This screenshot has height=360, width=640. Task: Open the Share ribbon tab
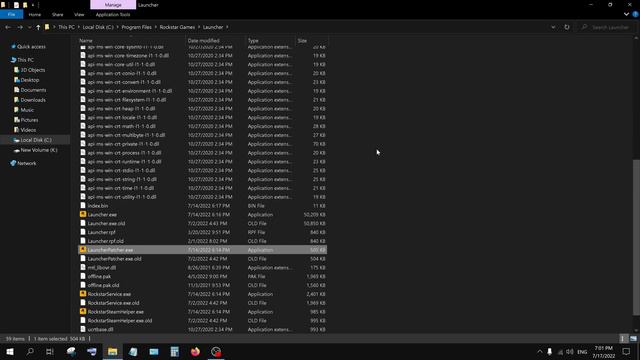pos(58,14)
